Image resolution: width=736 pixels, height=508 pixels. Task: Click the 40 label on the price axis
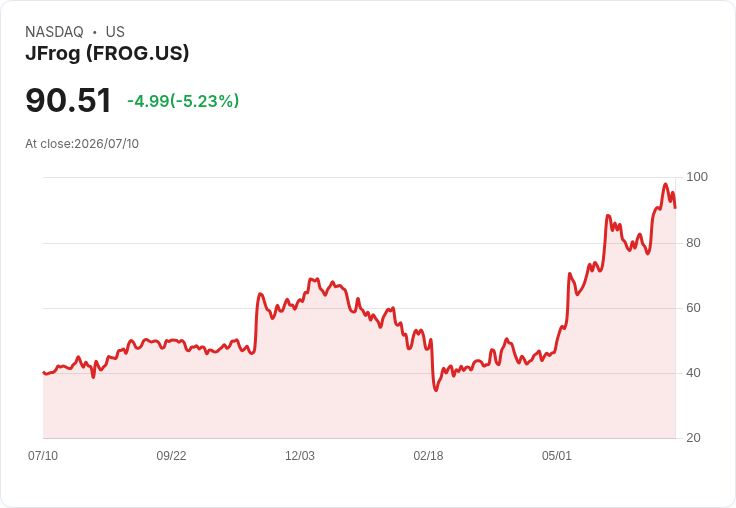[693, 373]
